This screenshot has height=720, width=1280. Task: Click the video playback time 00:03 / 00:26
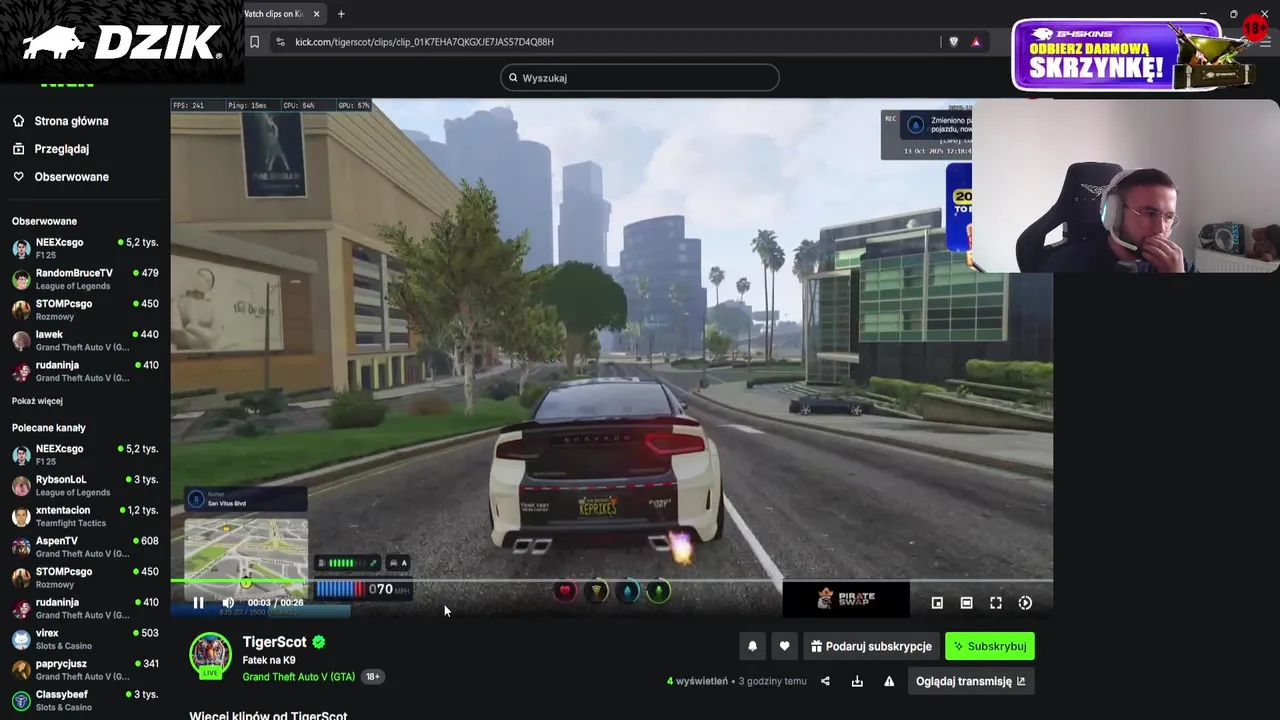275,603
